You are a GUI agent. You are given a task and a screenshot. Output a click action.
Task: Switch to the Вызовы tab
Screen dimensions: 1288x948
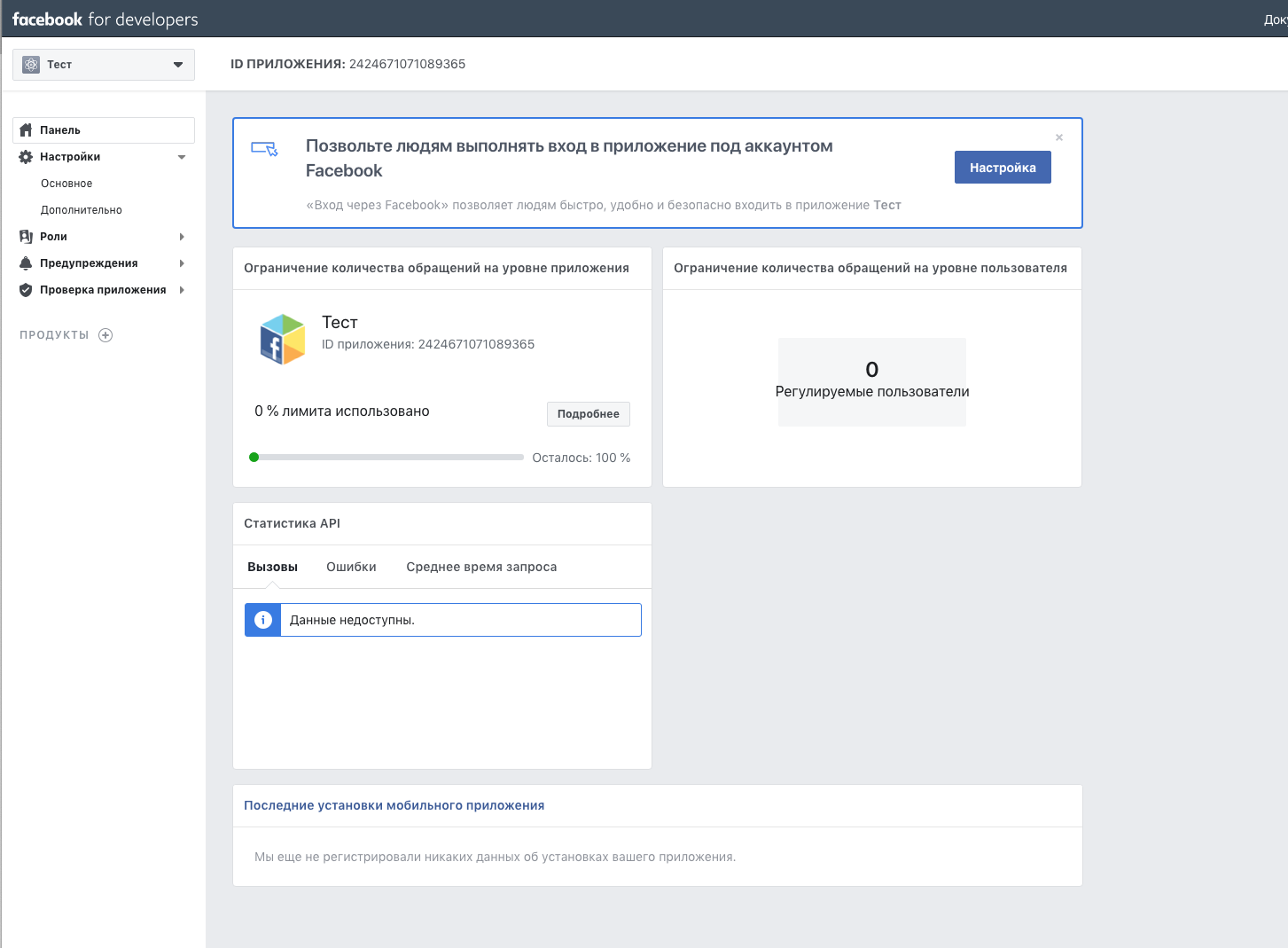[273, 567]
